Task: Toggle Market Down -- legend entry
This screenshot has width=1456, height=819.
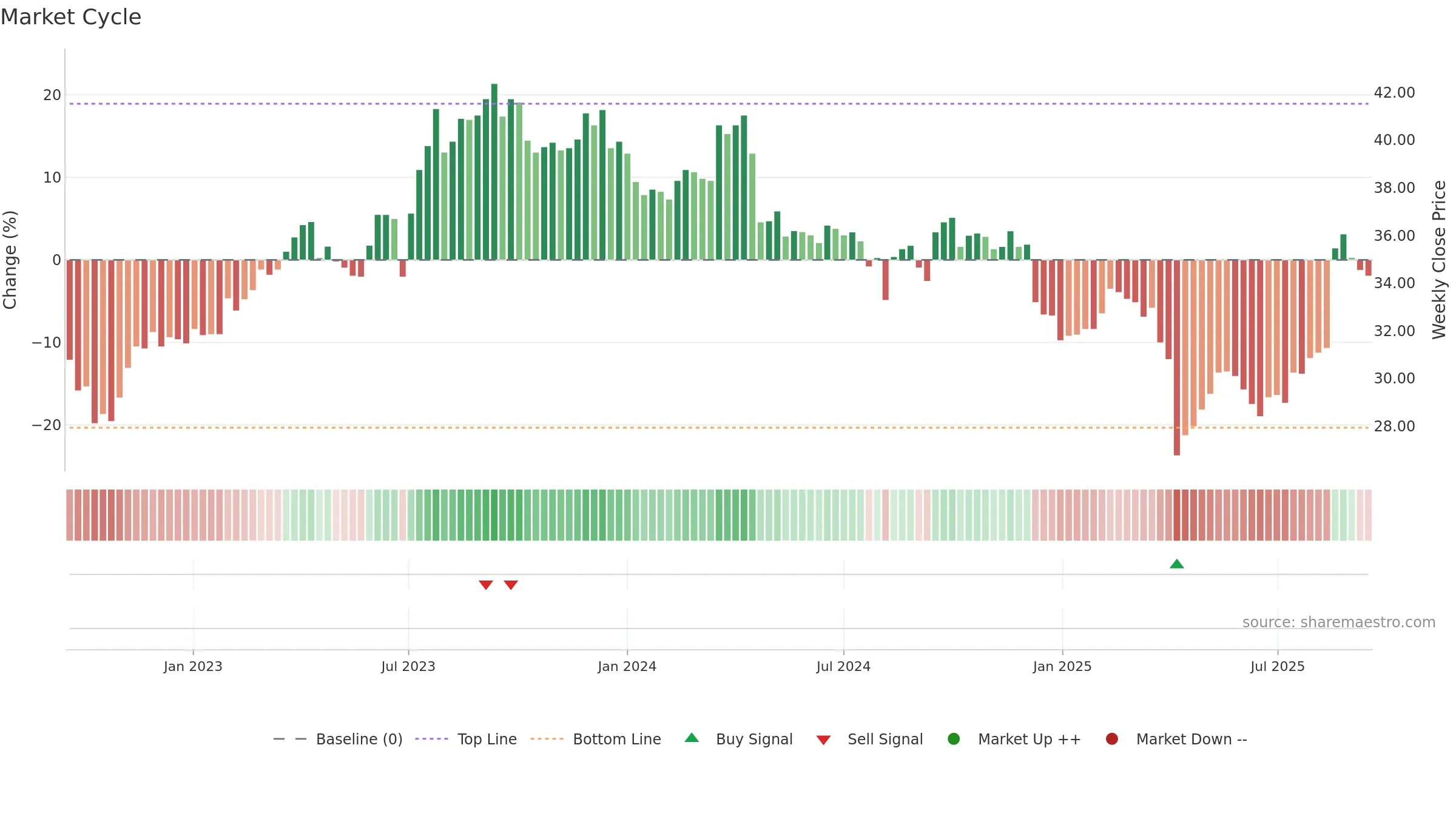Action: 1176,739
